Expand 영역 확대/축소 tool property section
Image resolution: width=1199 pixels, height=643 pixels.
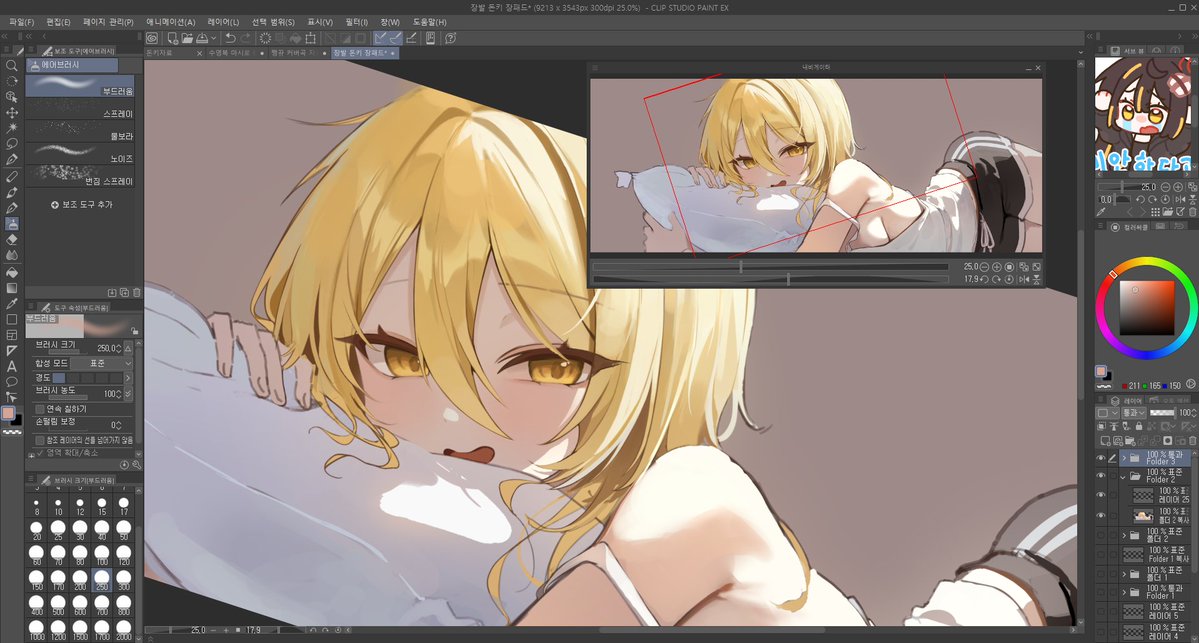[31, 454]
